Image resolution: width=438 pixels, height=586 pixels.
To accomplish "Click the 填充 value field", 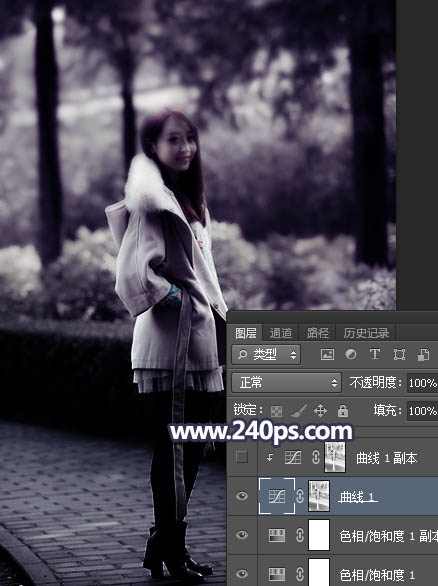I will [x=422, y=411].
